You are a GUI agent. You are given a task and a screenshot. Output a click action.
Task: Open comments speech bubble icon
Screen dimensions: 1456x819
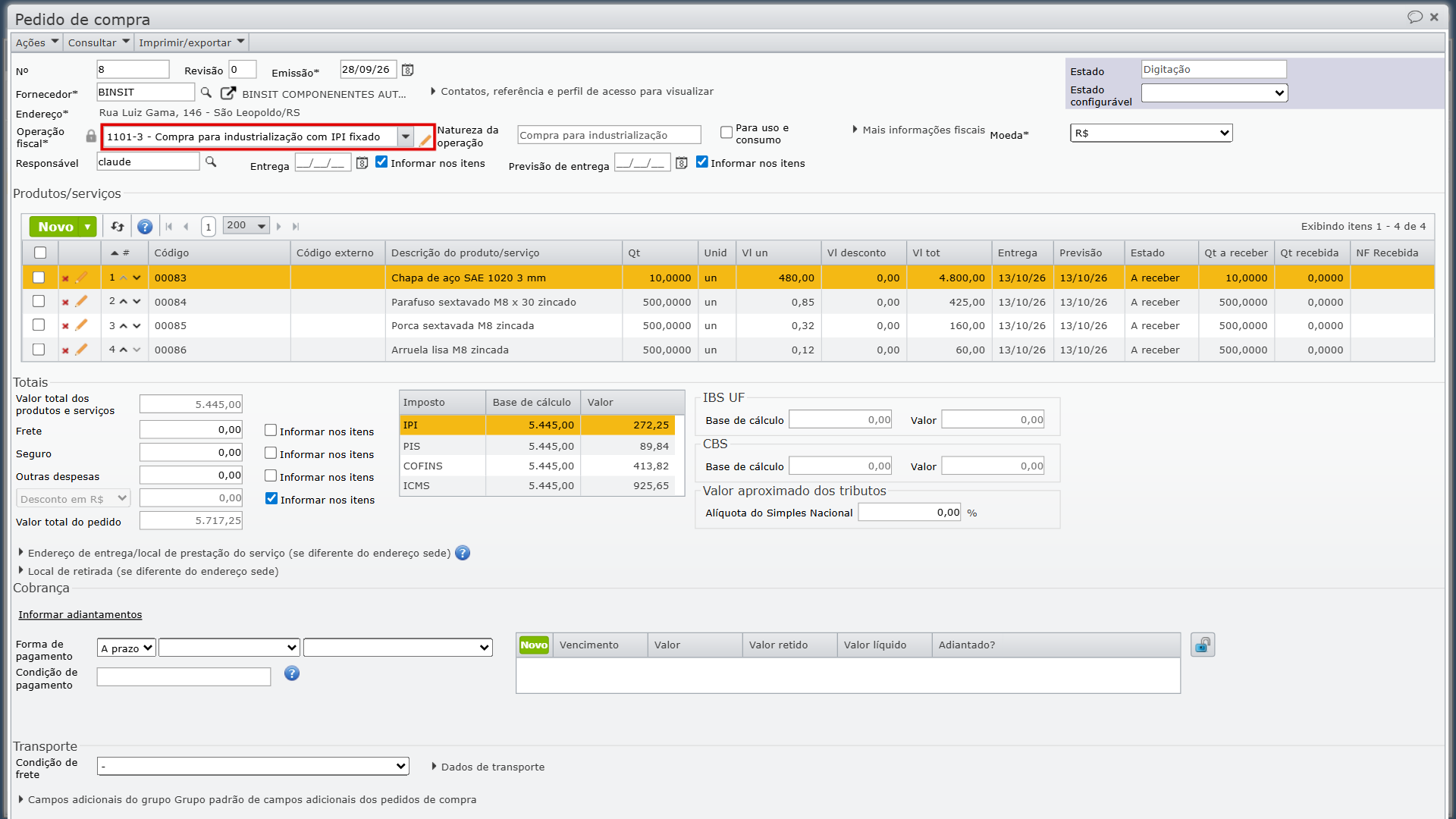(1414, 17)
